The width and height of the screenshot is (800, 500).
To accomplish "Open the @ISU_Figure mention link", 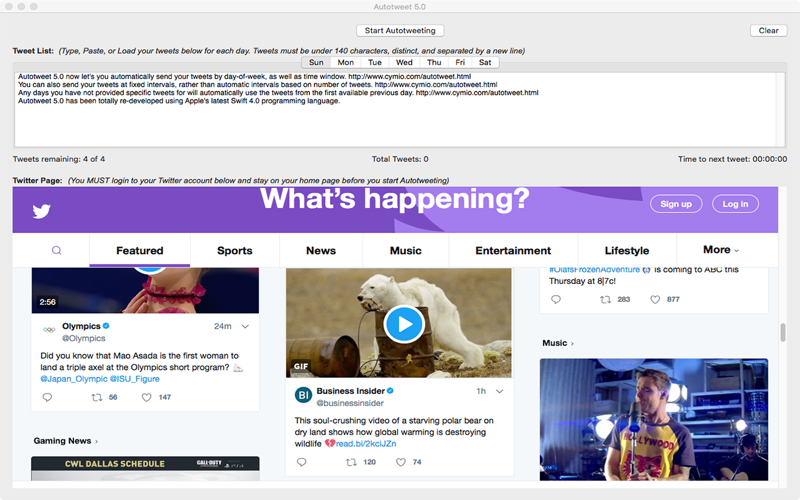I will pos(135,379).
